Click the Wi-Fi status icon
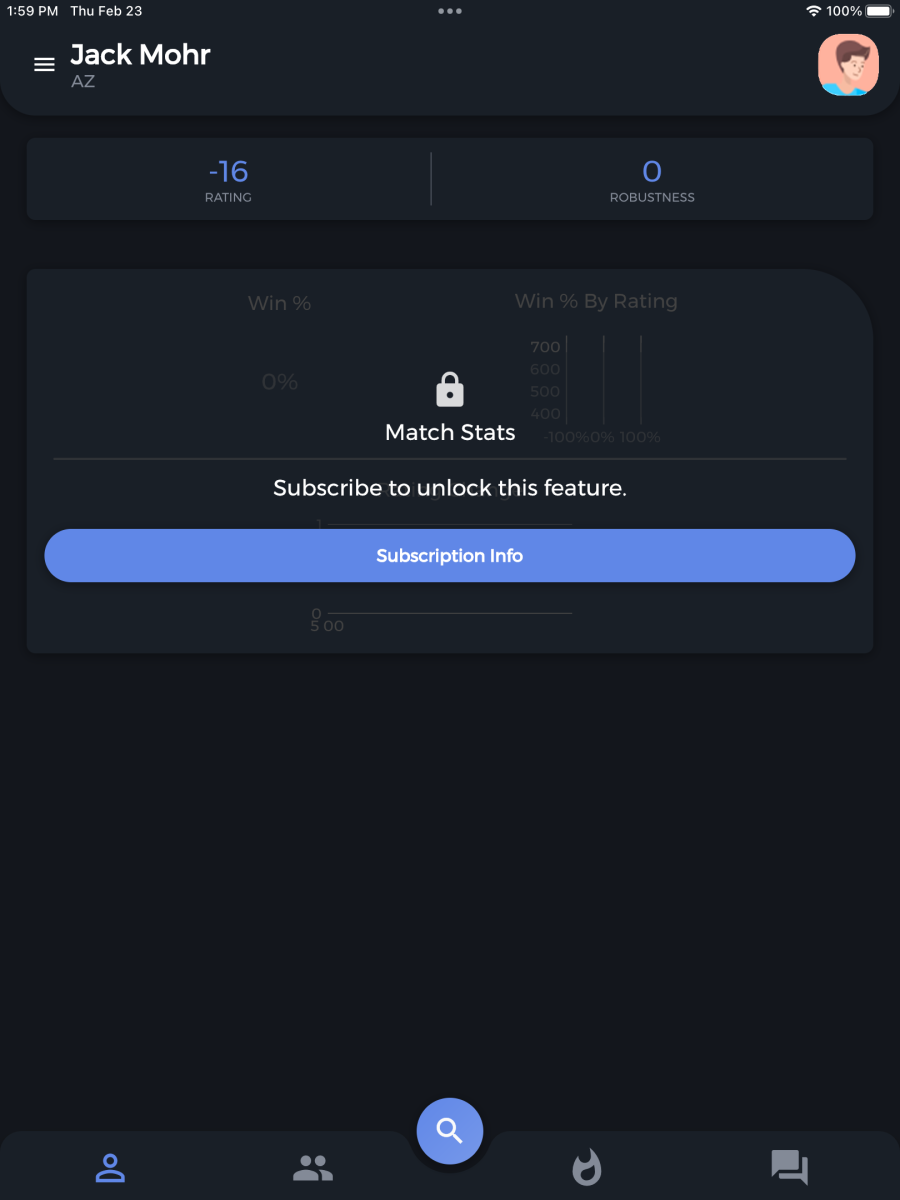Viewport: 900px width, 1200px height. [x=814, y=11]
